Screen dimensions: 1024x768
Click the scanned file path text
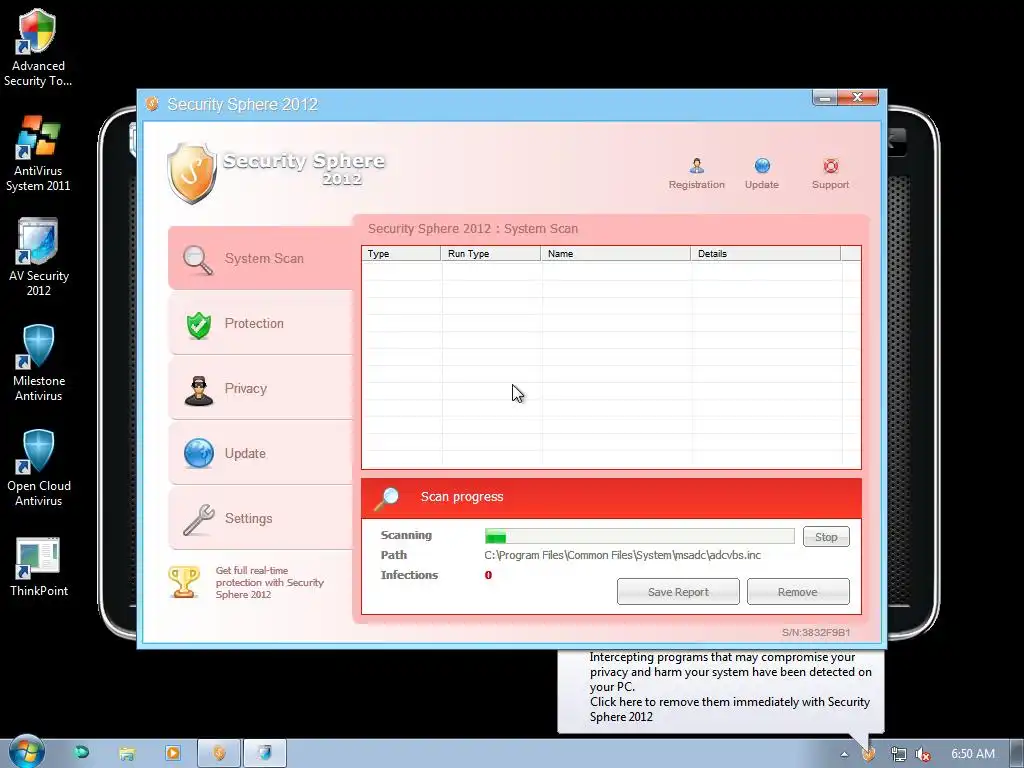click(622, 555)
